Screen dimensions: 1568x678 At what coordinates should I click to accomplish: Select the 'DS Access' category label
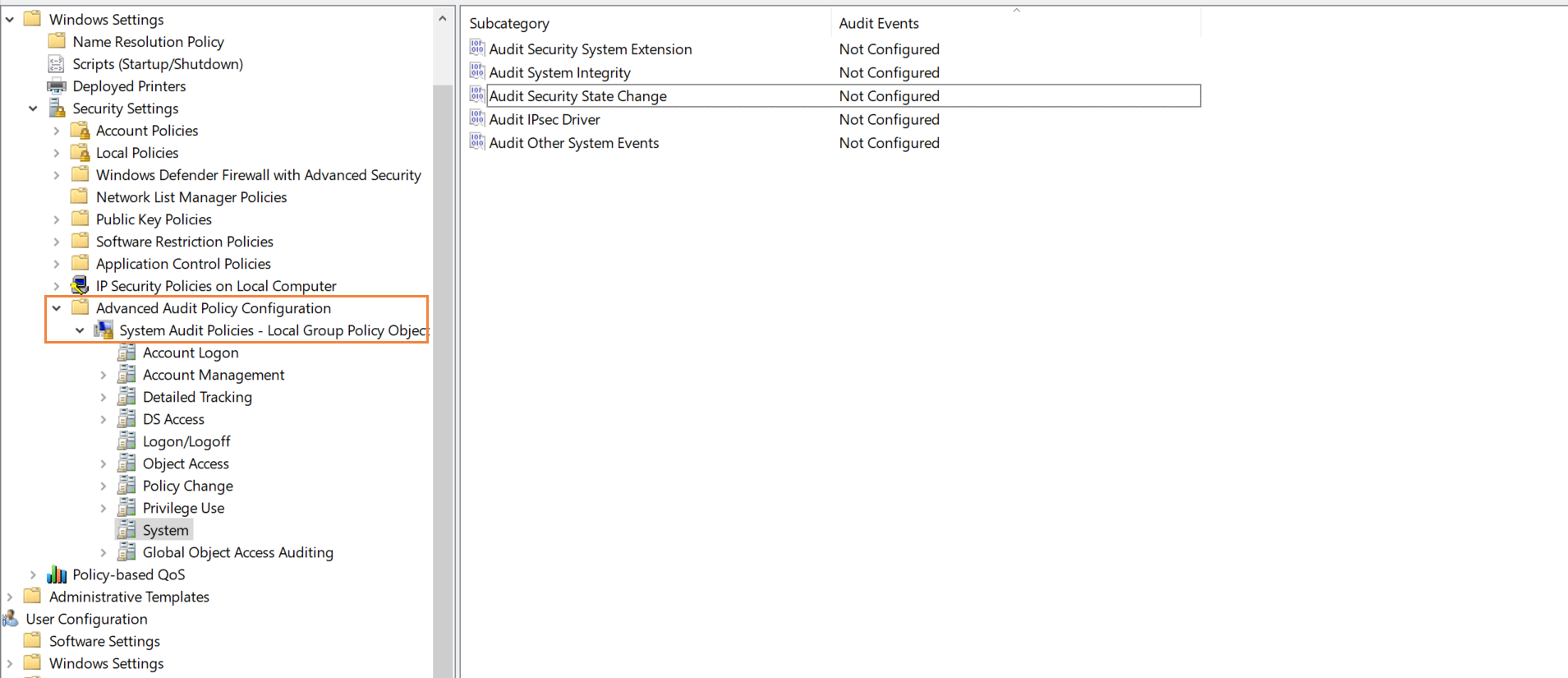click(x=173, y=419)
